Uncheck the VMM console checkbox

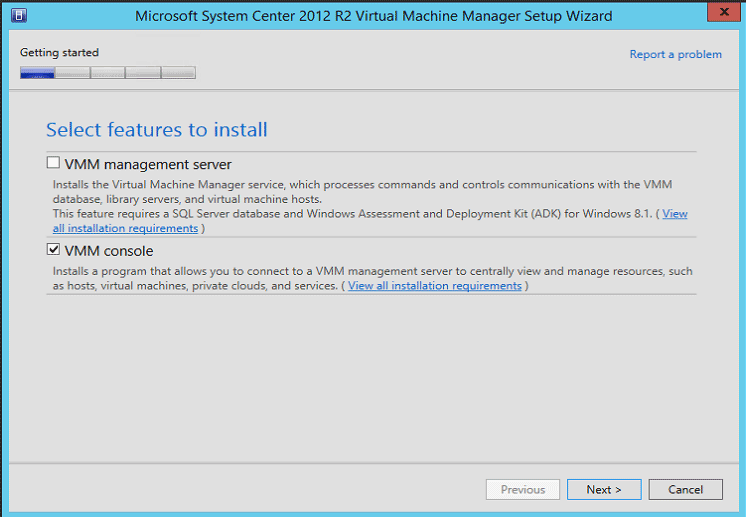pos(53,249)
